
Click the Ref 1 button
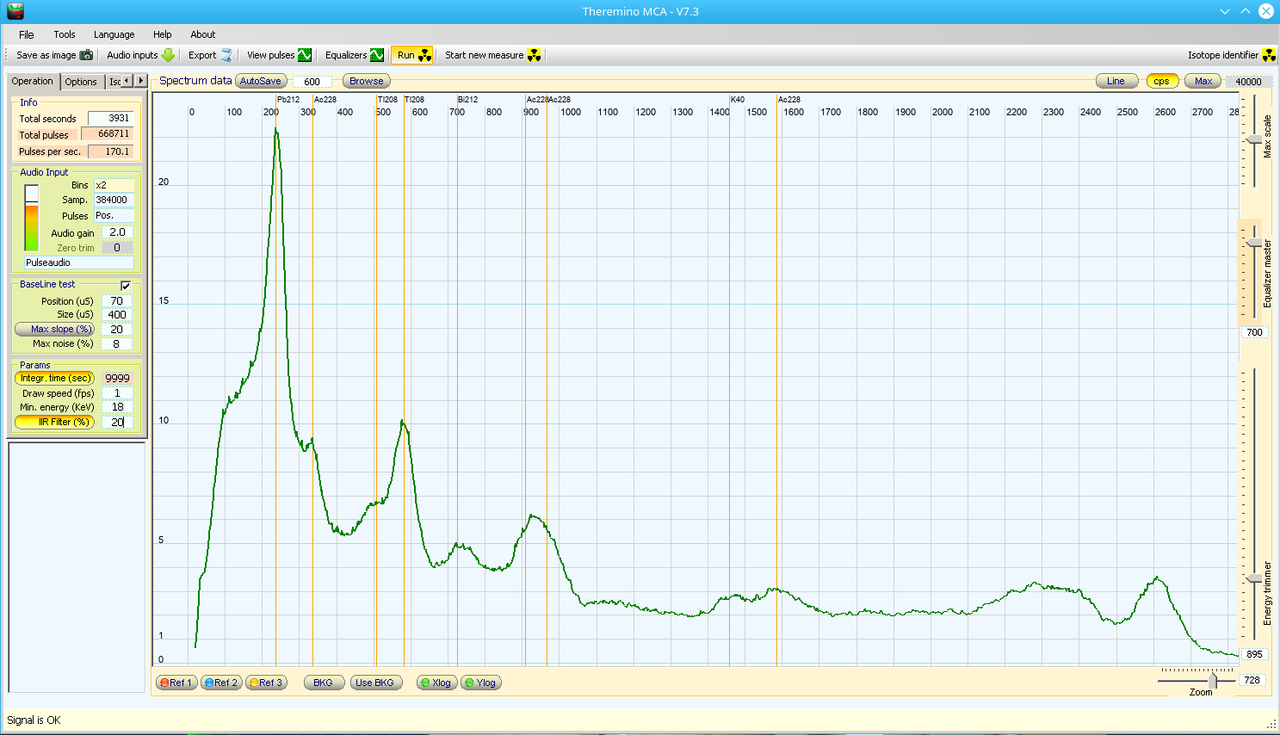pos(176,683)
